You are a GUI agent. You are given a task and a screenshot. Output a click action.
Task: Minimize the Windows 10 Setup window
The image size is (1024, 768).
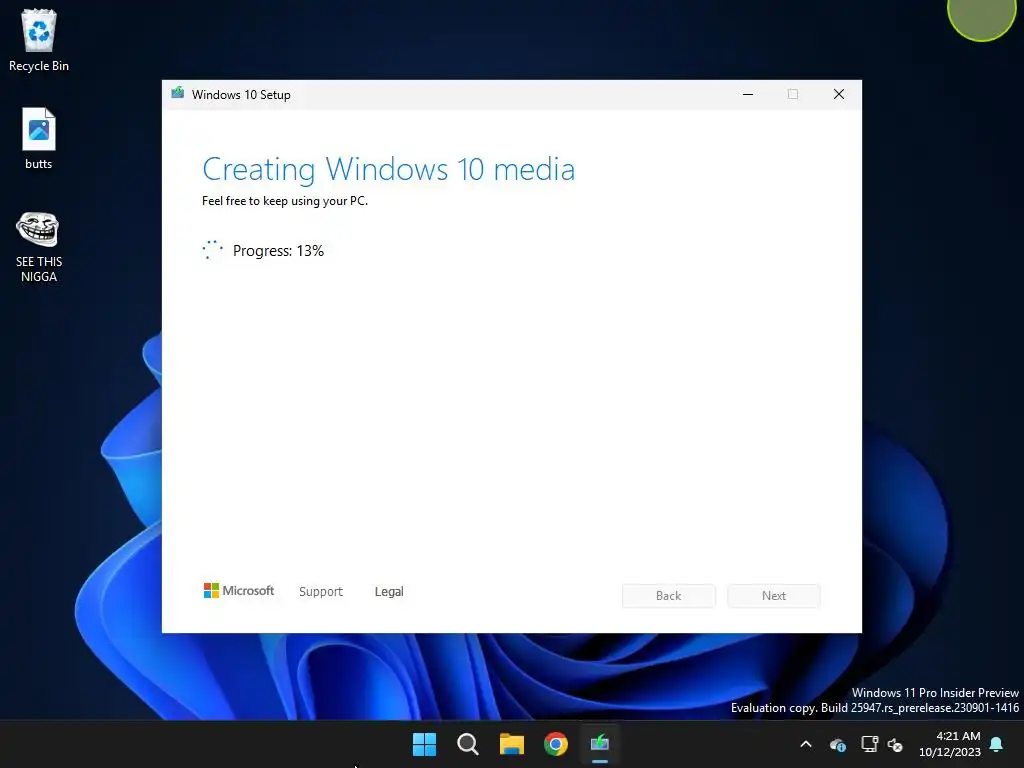pos(748,94)
